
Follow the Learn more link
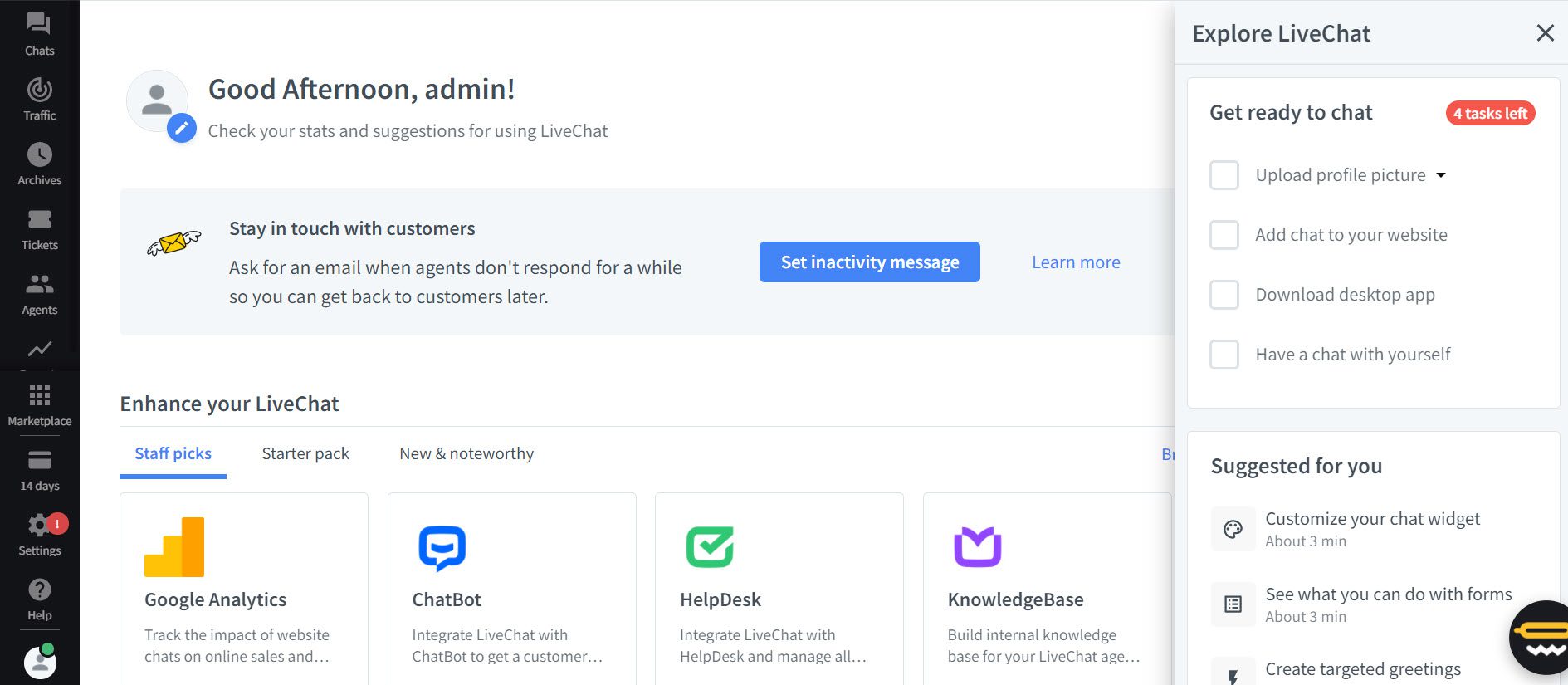[x=1076, y=262]
